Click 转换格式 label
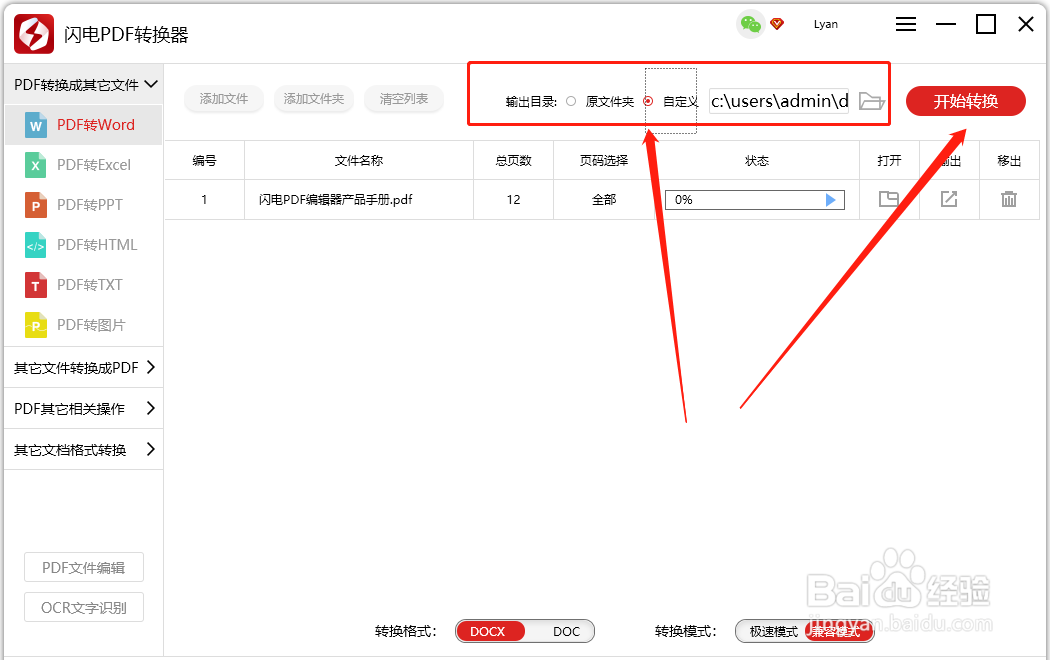 (x=406, y=631)
